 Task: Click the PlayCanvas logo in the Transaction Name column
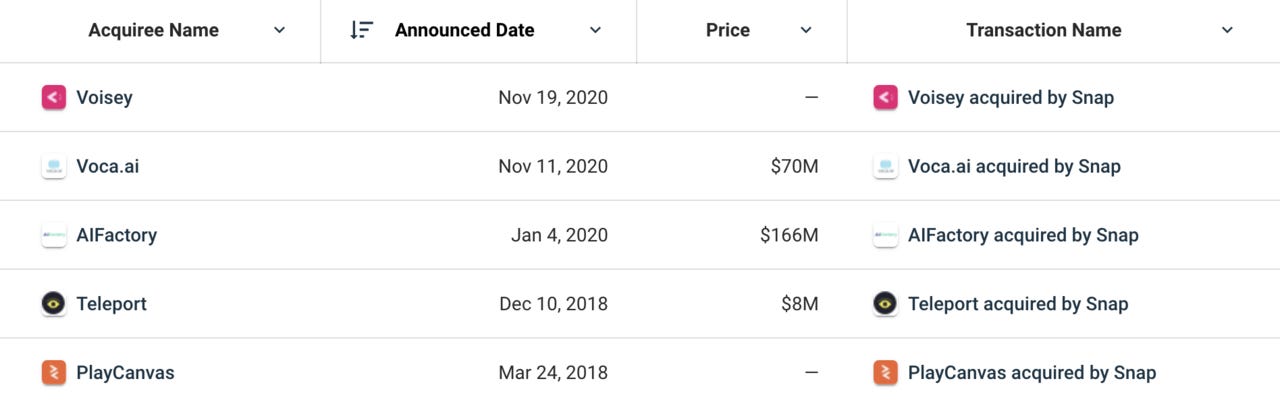[x=885, y=373]
